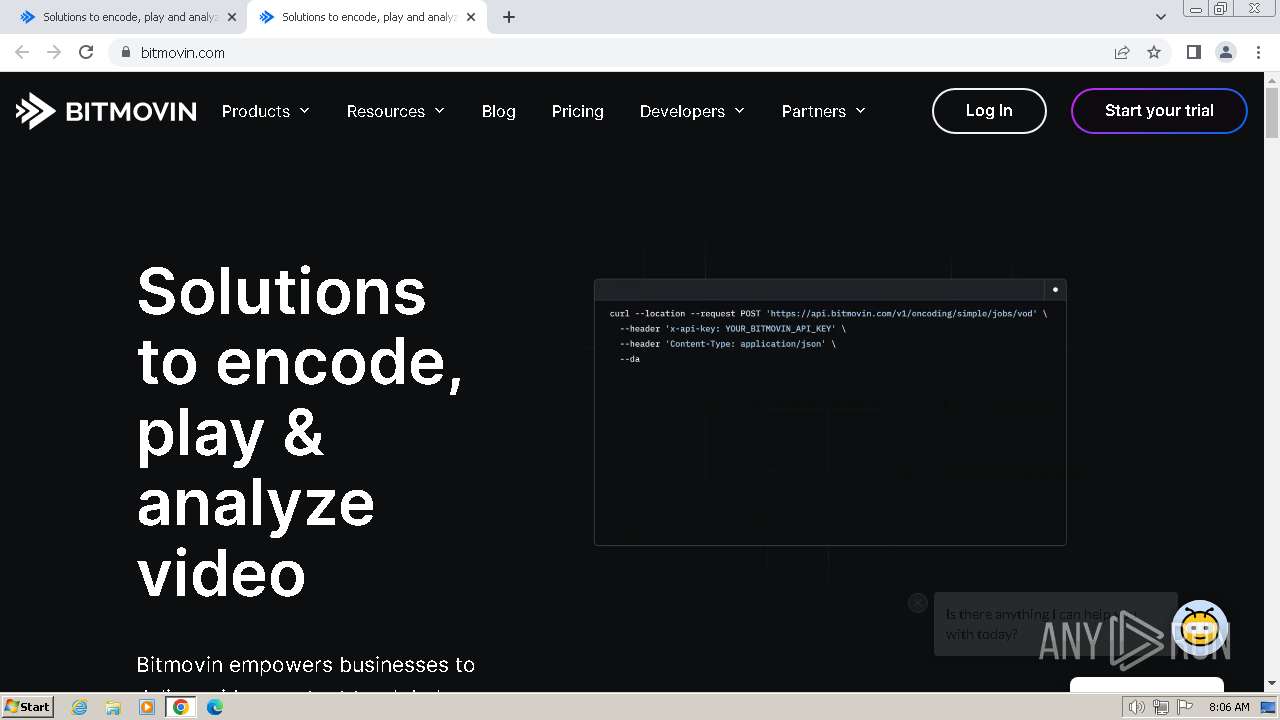Open Windows Start menu
The width and height of the screenshot is (1280, 720).
point(27,707)
